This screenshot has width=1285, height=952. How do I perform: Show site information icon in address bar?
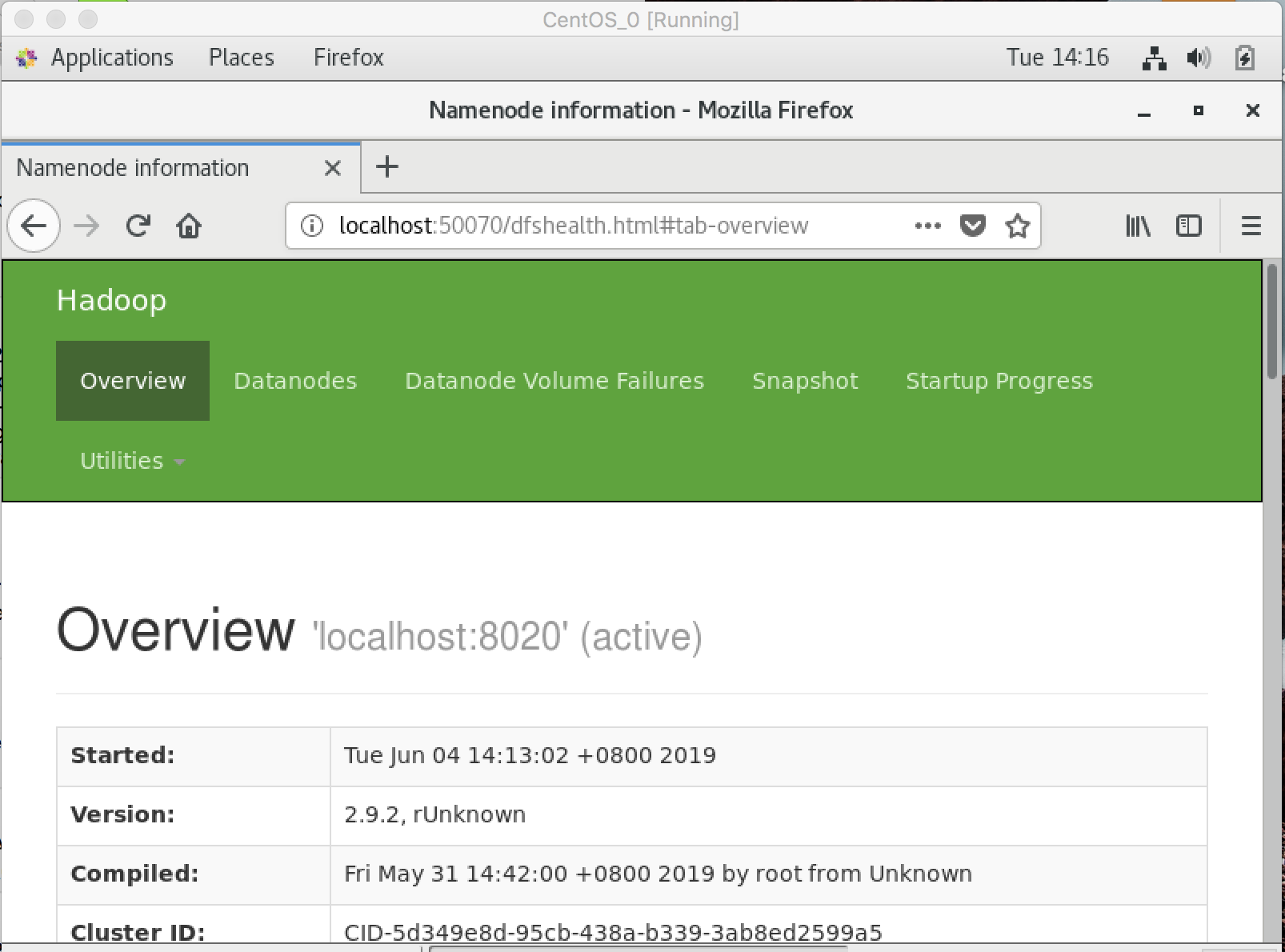[311, 226]
